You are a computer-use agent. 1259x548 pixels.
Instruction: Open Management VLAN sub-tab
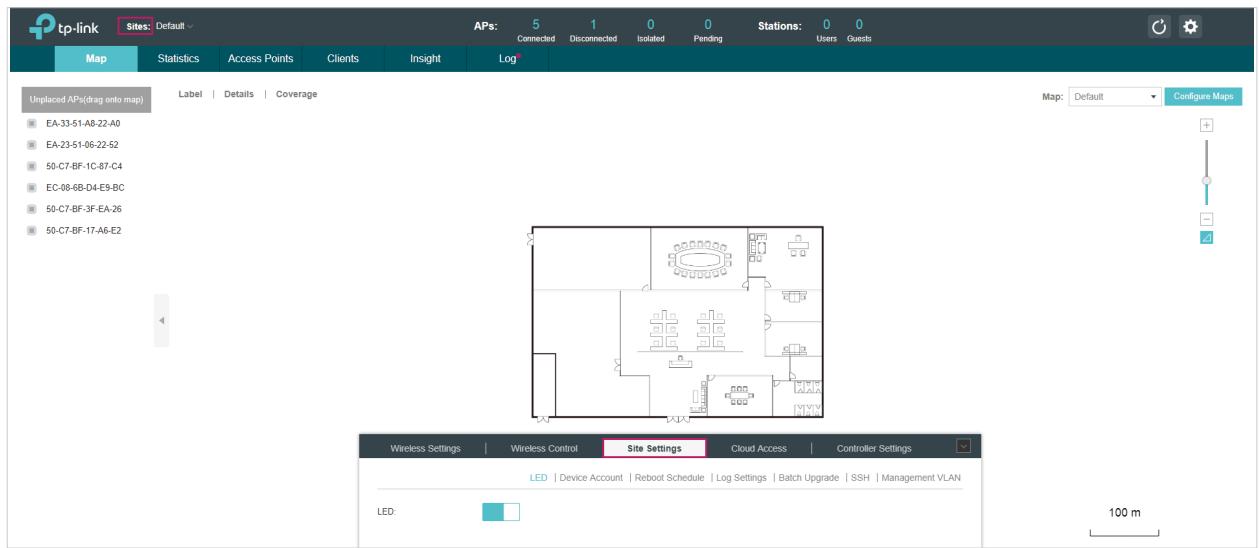pos(921,477)
